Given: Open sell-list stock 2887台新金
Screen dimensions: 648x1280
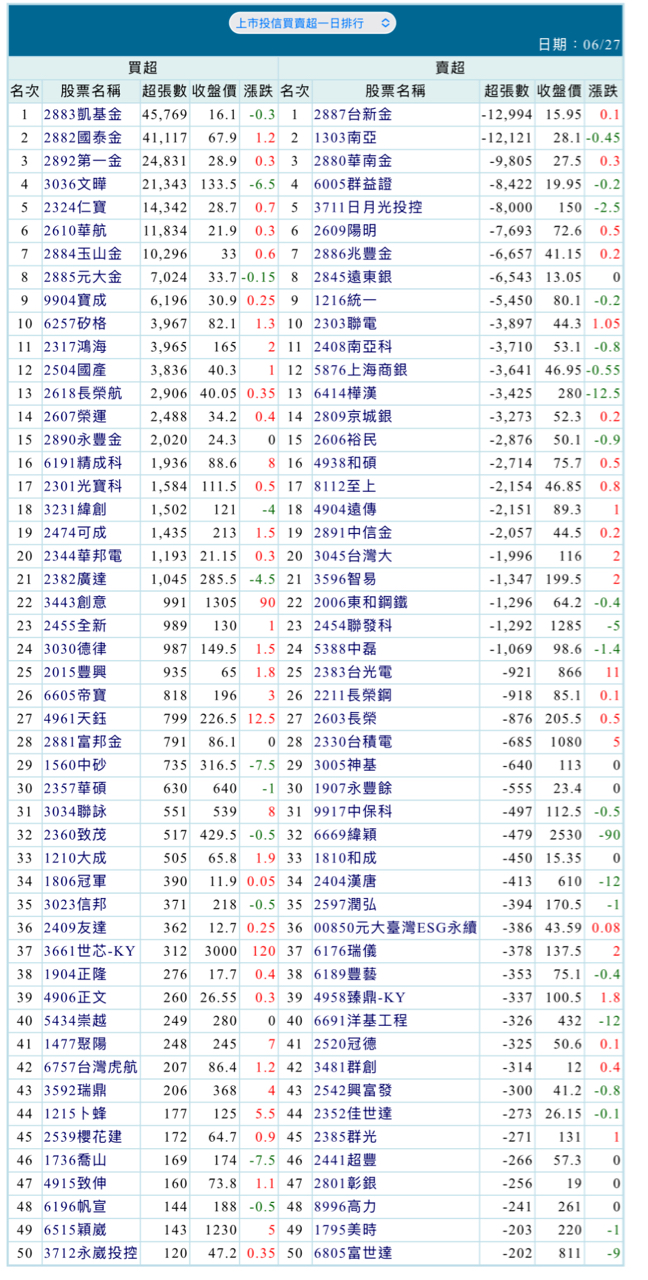Looking at the screenshot, I should click(353, 115).
